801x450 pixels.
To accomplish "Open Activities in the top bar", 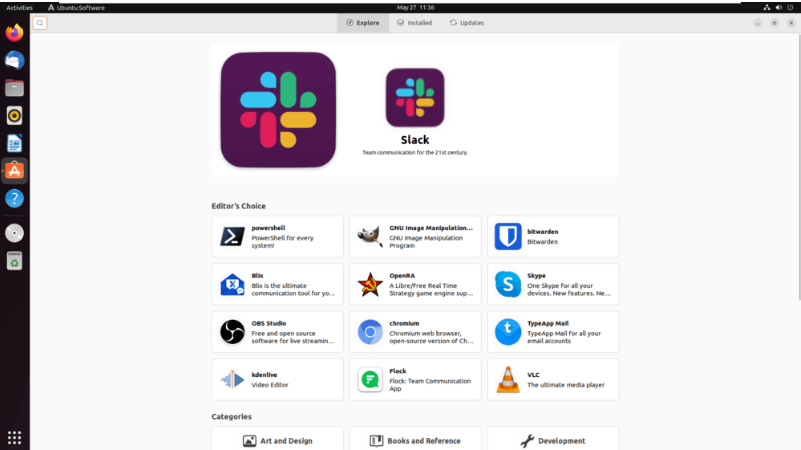I will 19,8.
